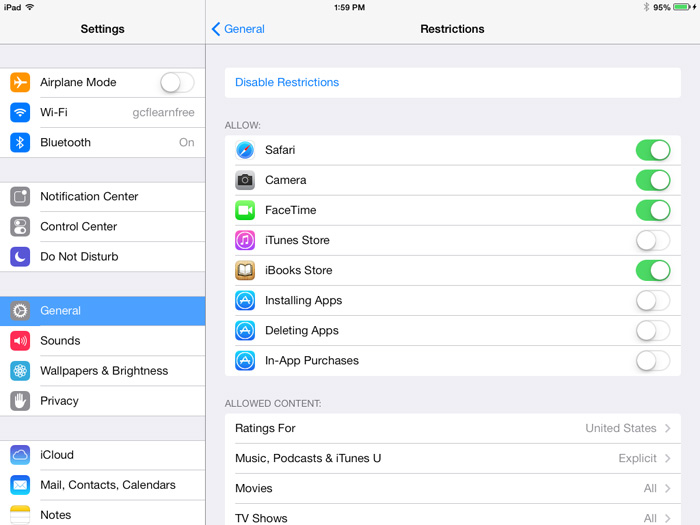Tap the Notification Center icon
Viewport: 700px width, 525px height.
(x=20, y=196)
